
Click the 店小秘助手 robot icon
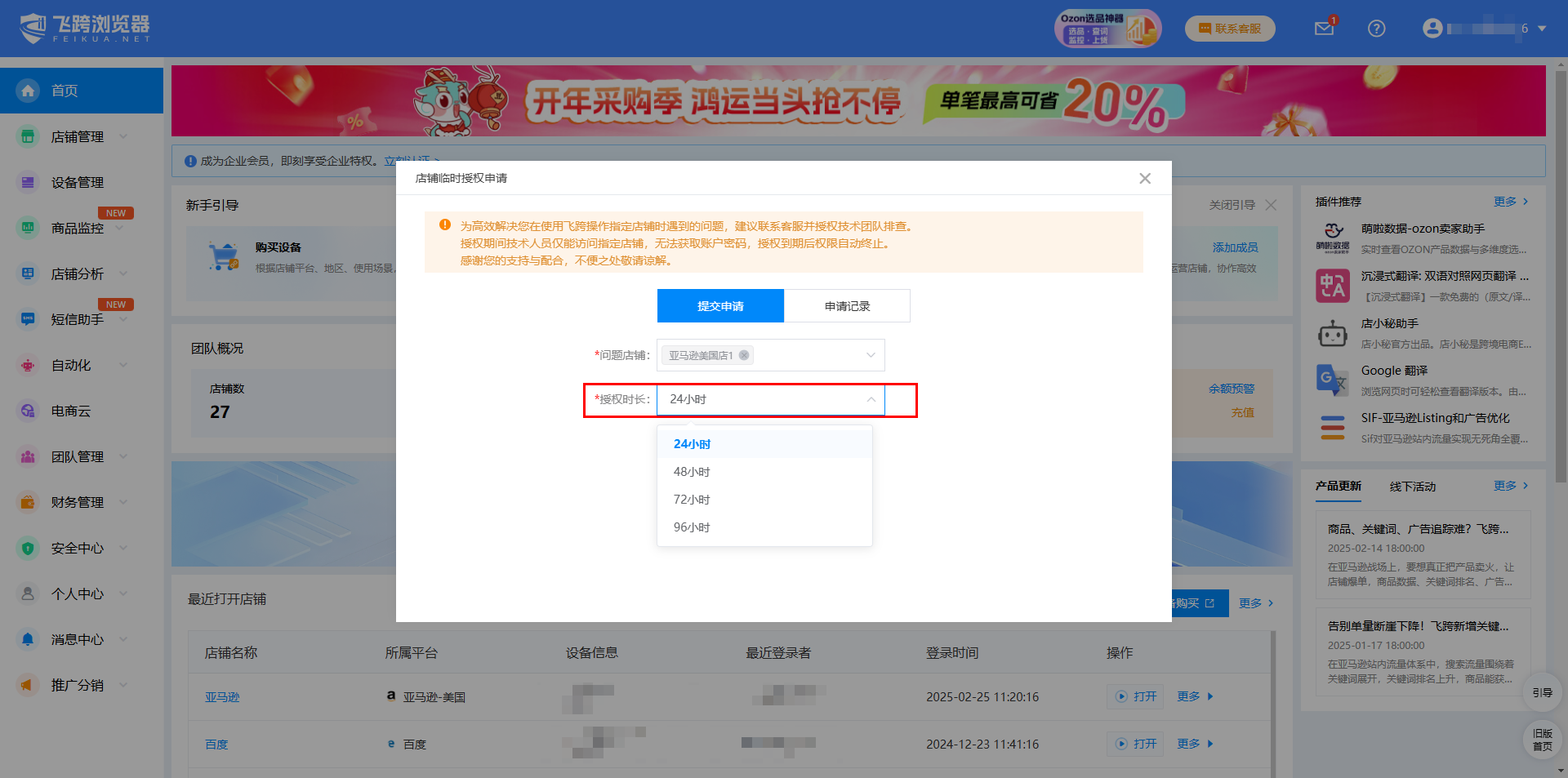[1332, 333]
